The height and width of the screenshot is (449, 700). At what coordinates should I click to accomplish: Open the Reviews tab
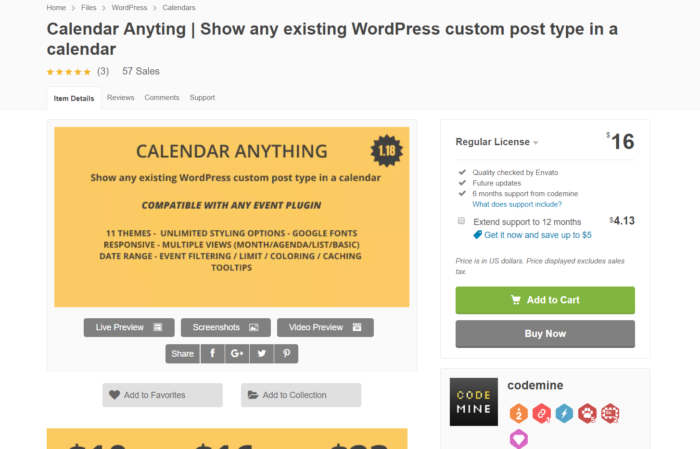click(121, 97)
